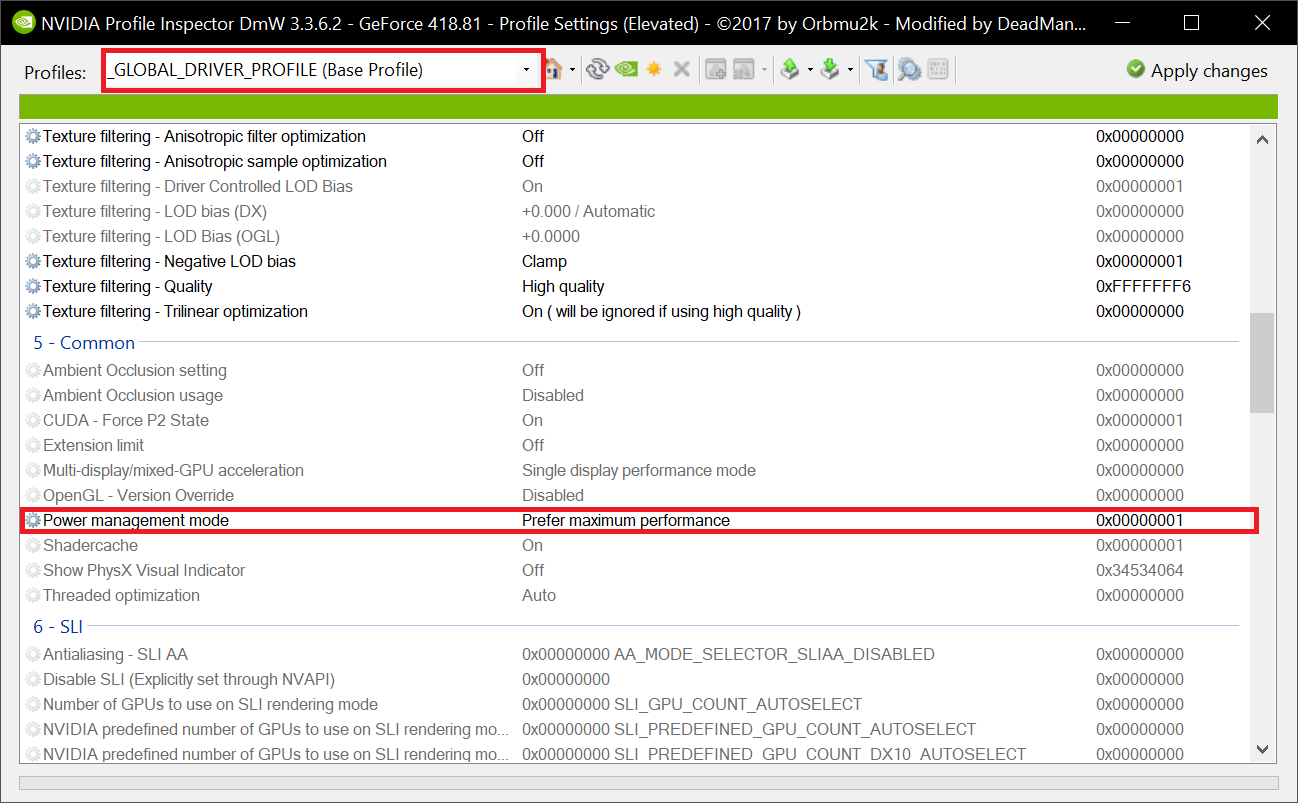Screen dimensions: 1298x803
Task: Open the Profiles combo box dropdown
Action: click(x=527, y=69)
